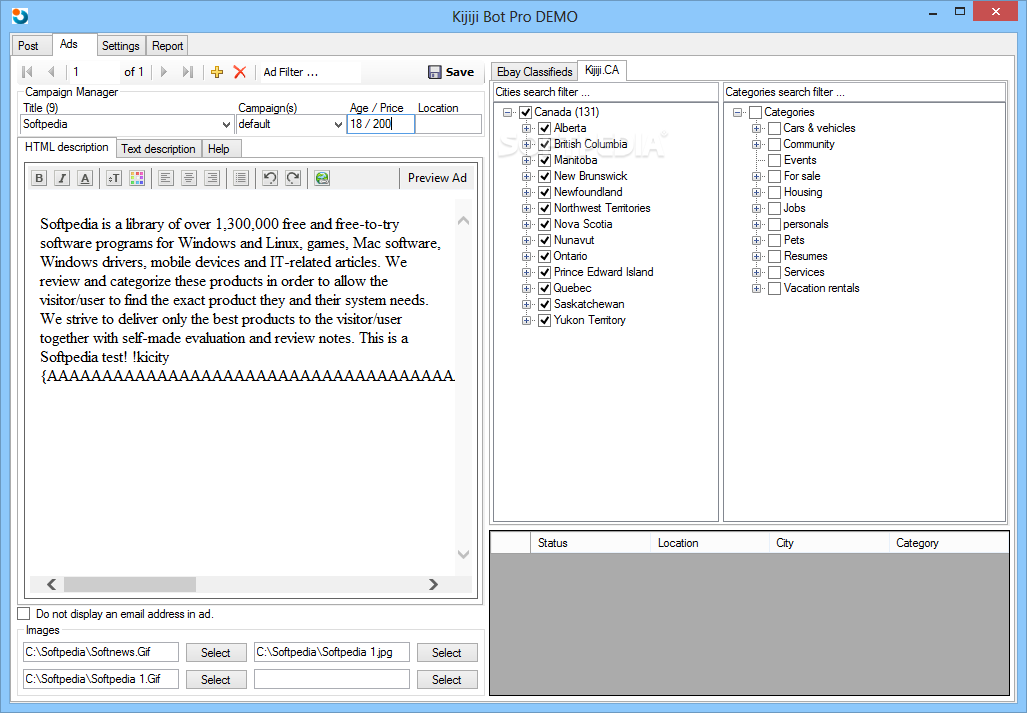The width and height of the screenshot is (1027, 713).
Task: Insert hyperlink with globe icon
Action: (322, 178)
